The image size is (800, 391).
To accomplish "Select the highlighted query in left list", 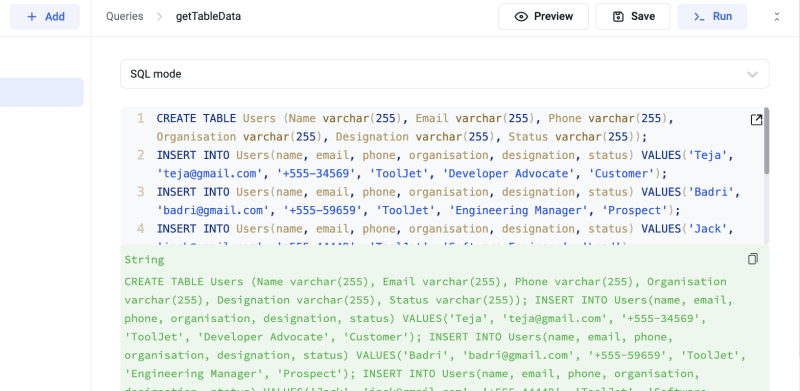I will pyautogui.click(x=42, y=92).
